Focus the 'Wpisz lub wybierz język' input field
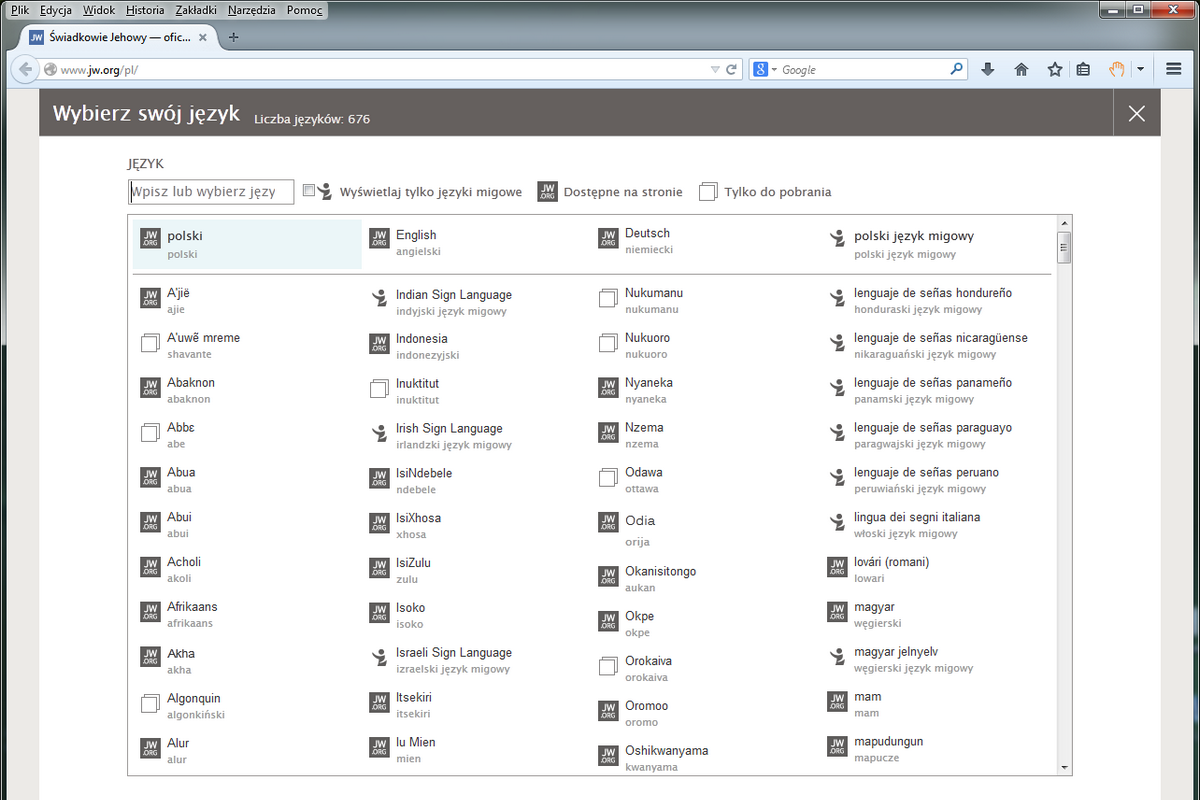 coord(211,191)
